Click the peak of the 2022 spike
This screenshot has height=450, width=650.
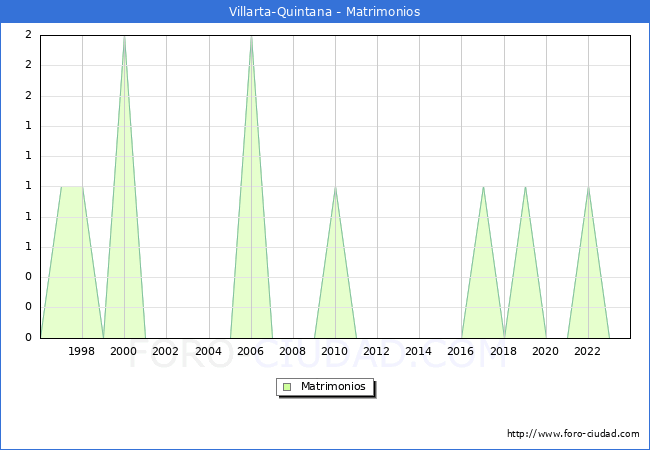pyautogui.click(x=588, y=187)
